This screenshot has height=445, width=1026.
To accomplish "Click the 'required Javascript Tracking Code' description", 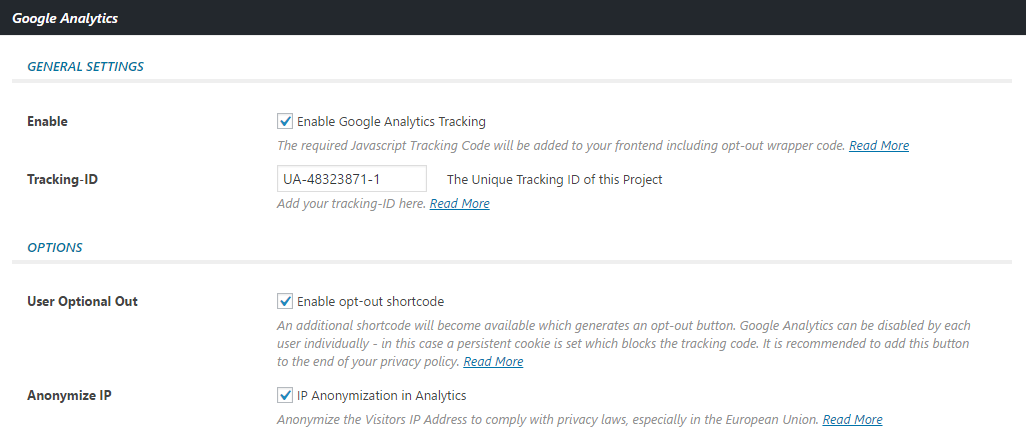I will (x=561, y=146).
